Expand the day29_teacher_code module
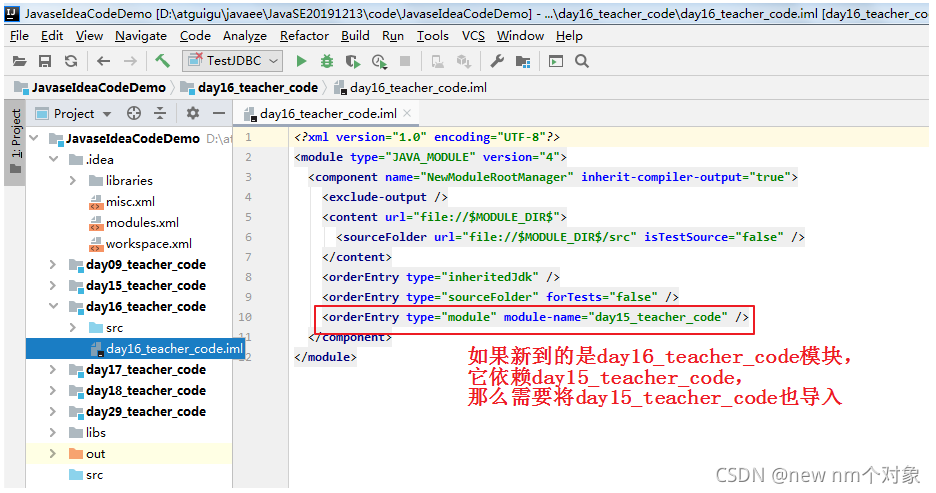The image size is (936, 493). point(53,411)
